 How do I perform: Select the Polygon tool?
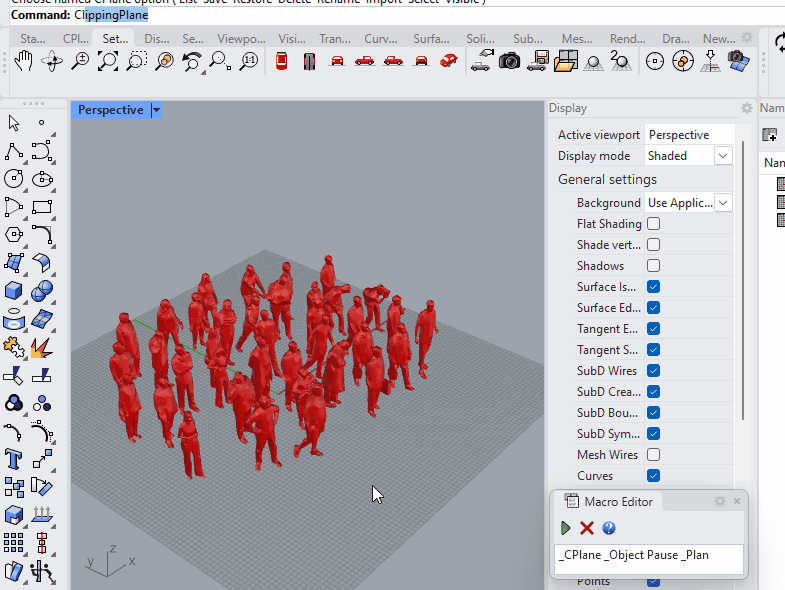pyautogui.click(x=14, y=234)
